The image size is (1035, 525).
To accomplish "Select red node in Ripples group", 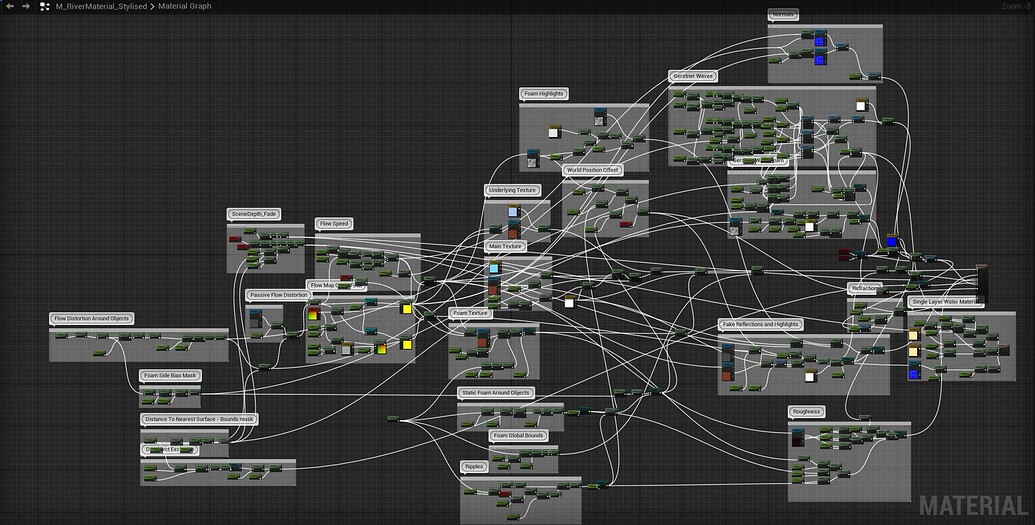I will [504, 493].
